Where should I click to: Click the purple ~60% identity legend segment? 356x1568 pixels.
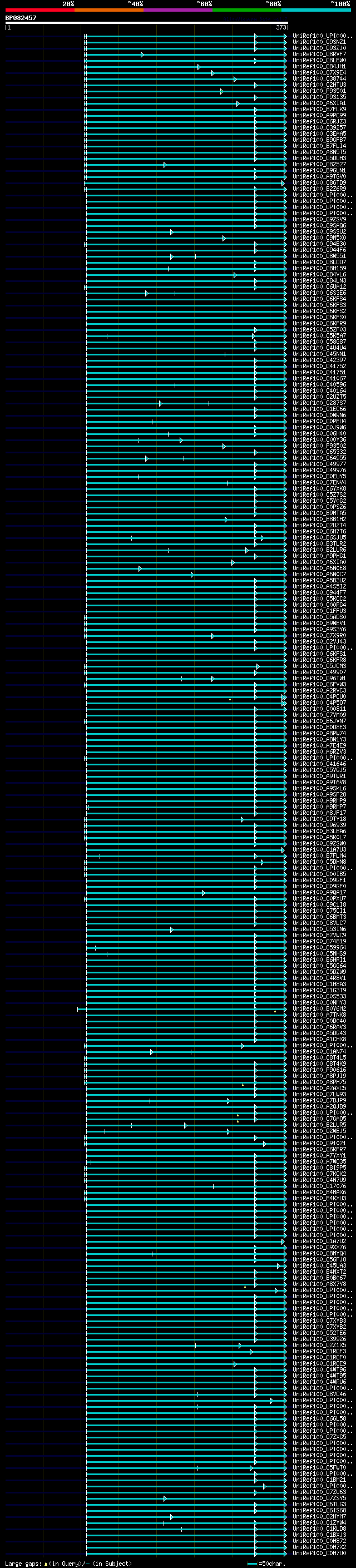pos(179,10)
